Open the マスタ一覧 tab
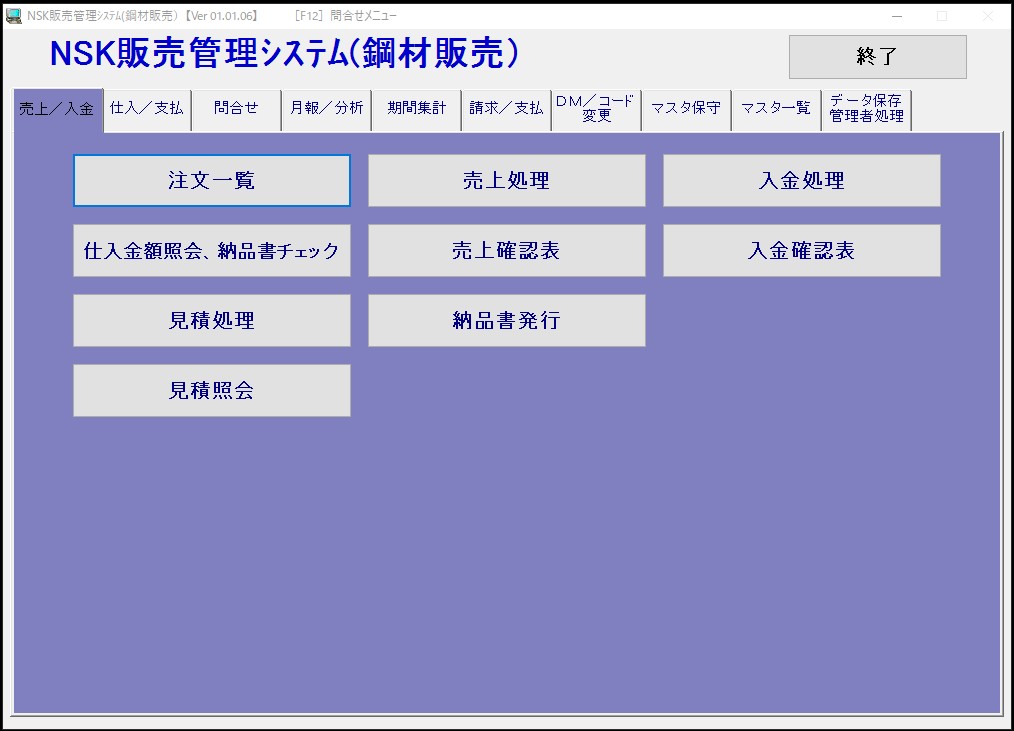The width and height of the screenshot is (1014, 731). pos(776,109)
